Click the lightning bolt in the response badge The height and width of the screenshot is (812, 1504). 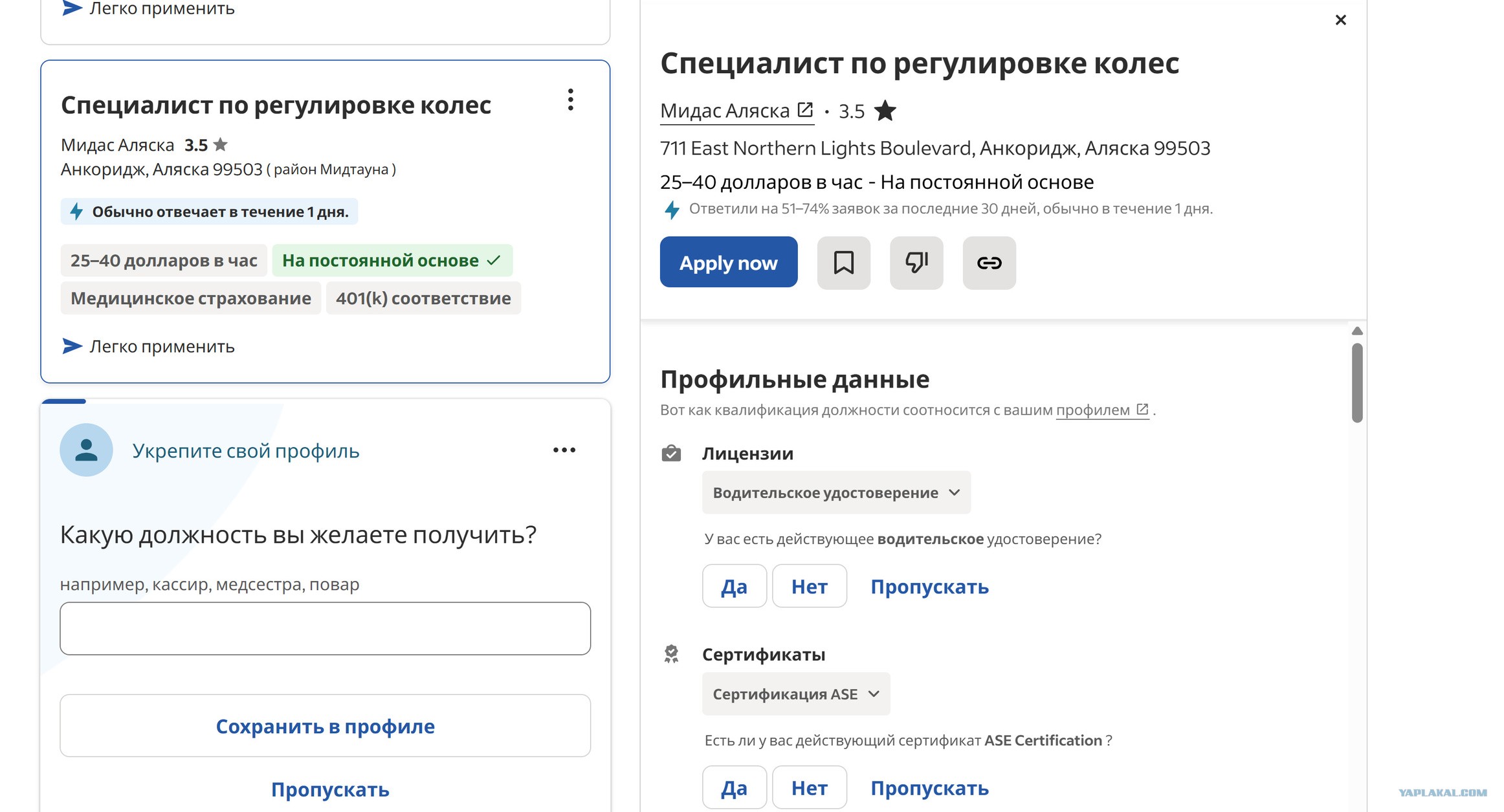point(76,212)
